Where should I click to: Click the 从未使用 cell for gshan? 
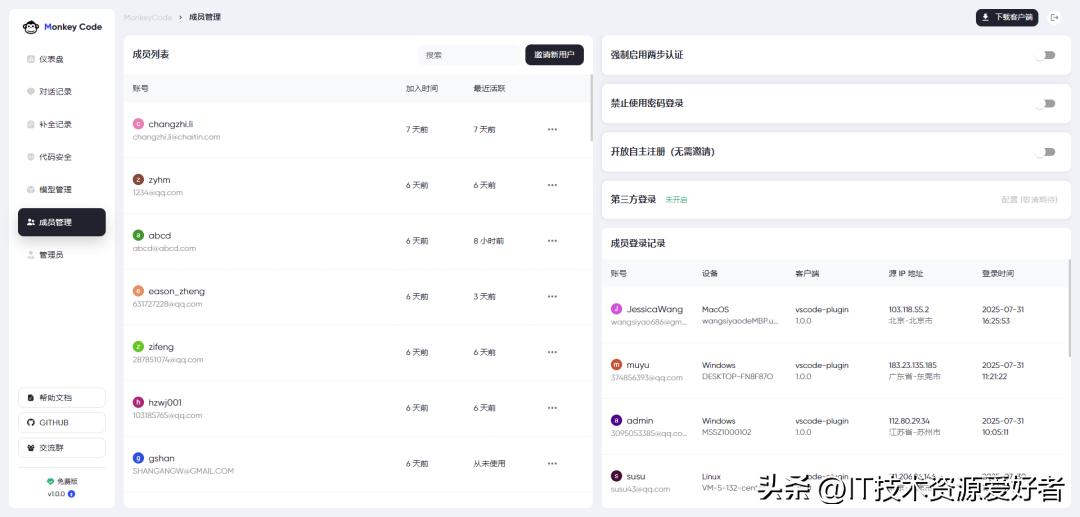(x=489, y=463)
